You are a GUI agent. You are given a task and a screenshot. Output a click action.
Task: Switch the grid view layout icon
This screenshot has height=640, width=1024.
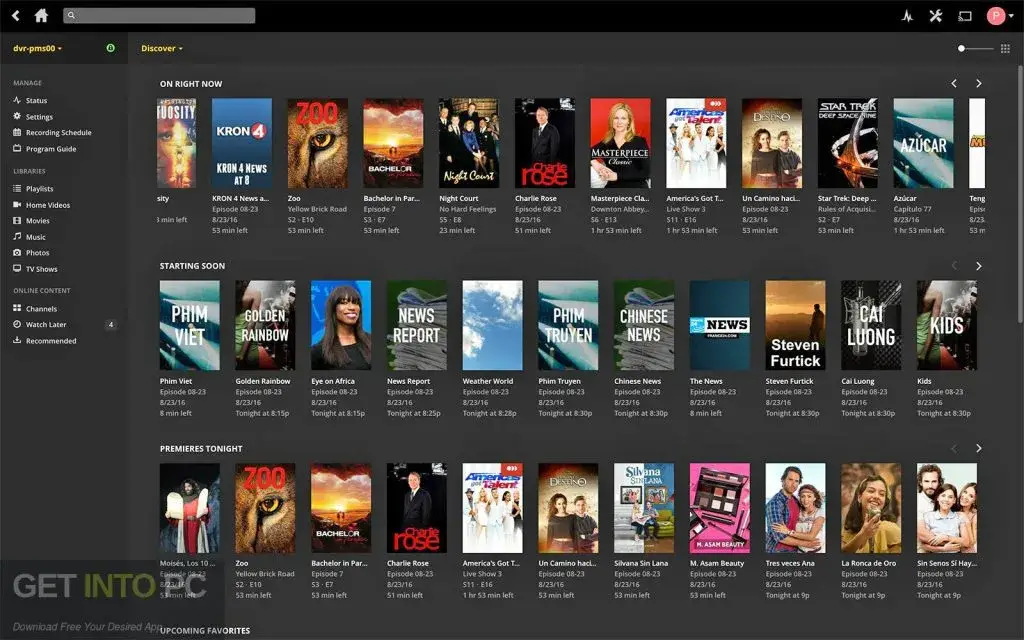pos(1004,48)
